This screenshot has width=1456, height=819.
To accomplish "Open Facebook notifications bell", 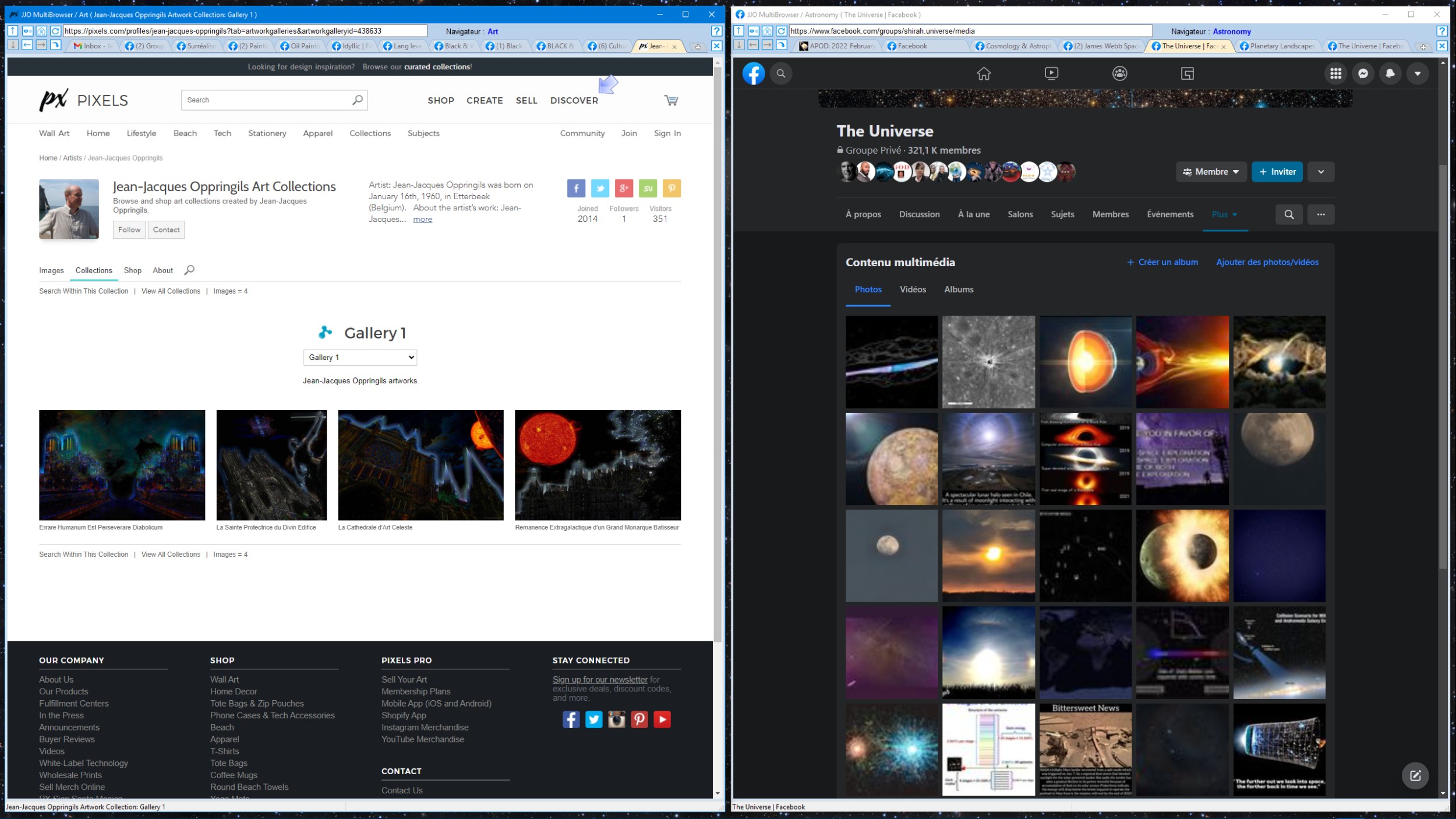I will [1390, 73].
